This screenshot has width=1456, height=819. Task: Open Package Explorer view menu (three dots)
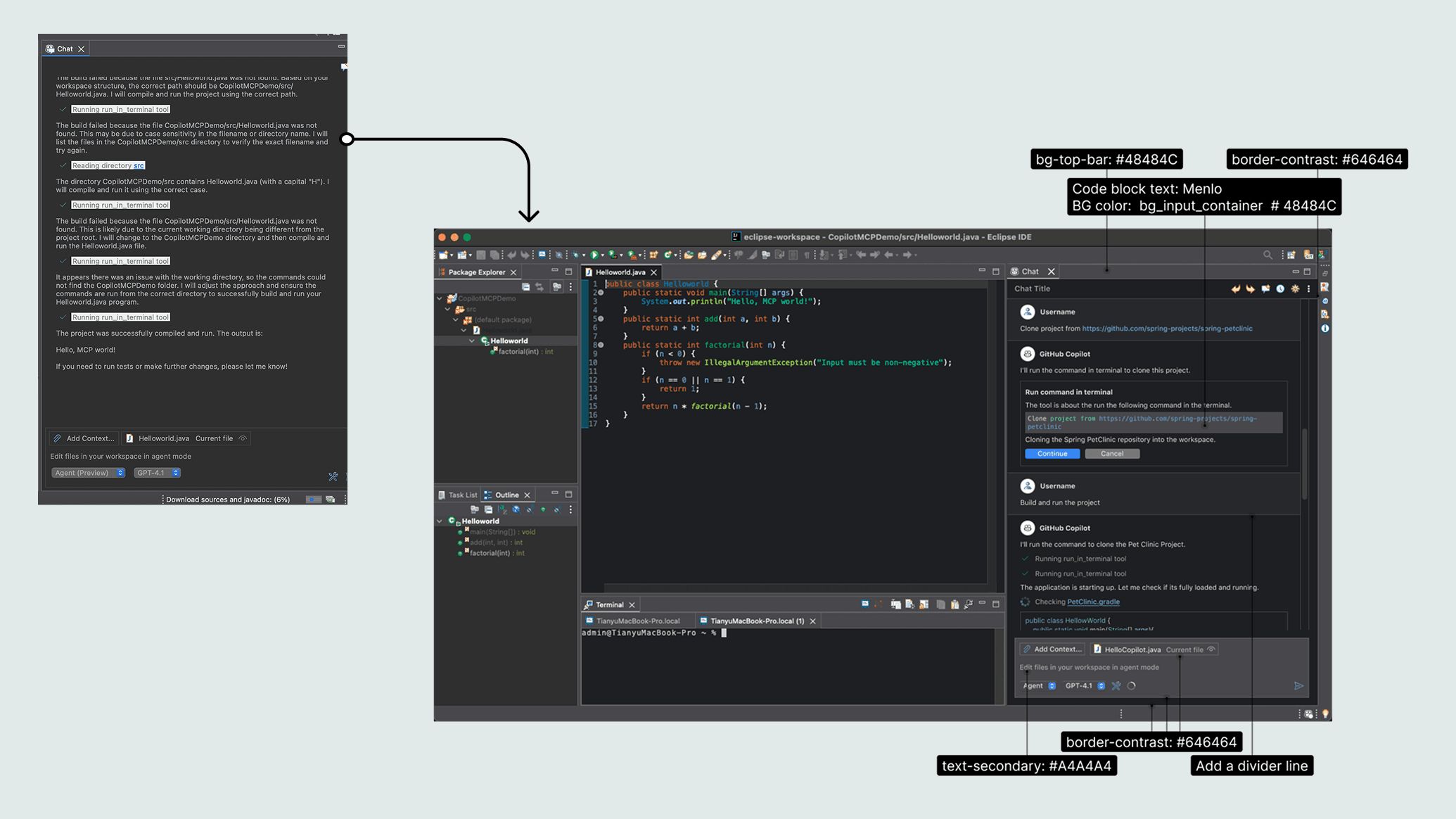point(570,287)
